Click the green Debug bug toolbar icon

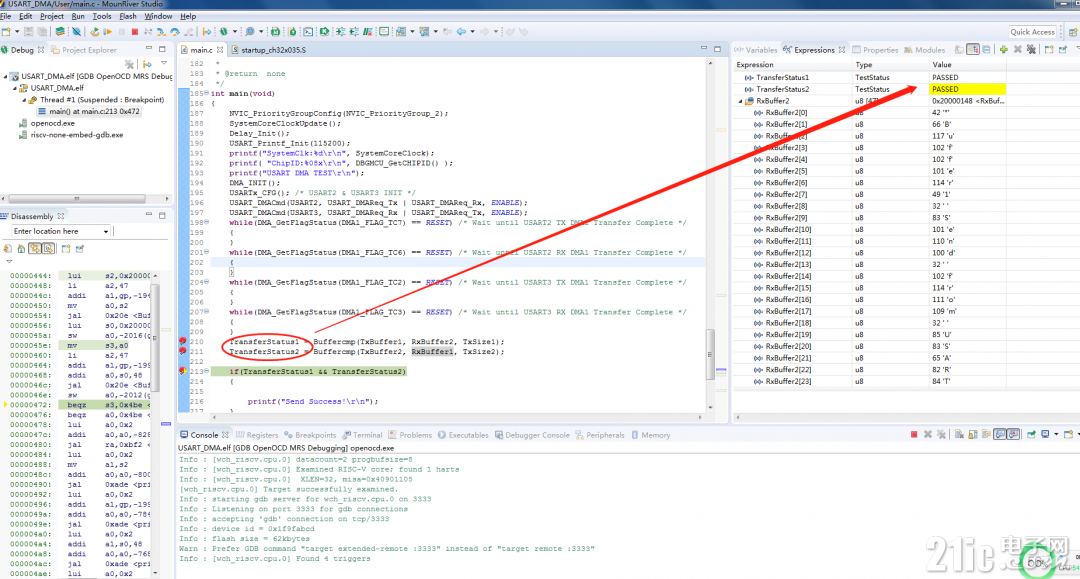(224, 32)
